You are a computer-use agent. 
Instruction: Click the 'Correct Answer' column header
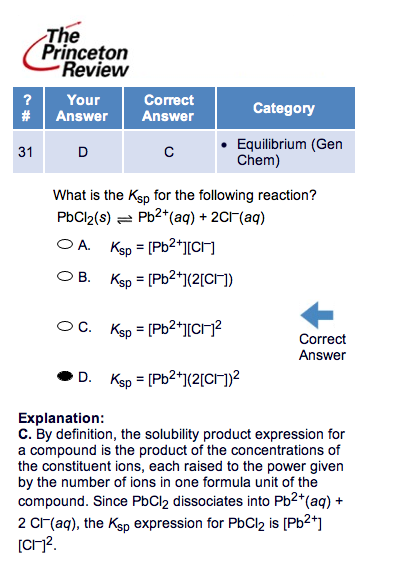click(169, 108)
